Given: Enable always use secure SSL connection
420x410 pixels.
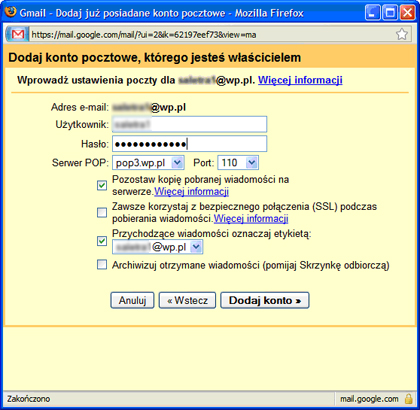Looking at the screenshot, I should pos(102,212).
